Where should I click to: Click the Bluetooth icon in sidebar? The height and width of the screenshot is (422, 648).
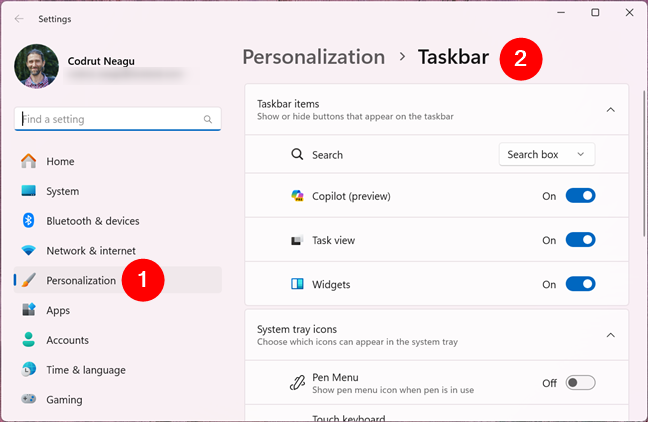28,220
